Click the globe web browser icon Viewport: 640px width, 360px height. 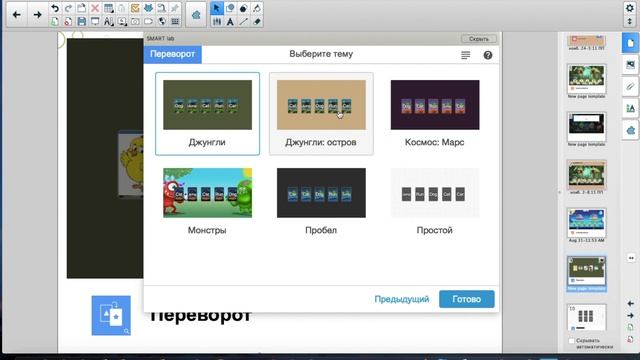click(162, 21)
